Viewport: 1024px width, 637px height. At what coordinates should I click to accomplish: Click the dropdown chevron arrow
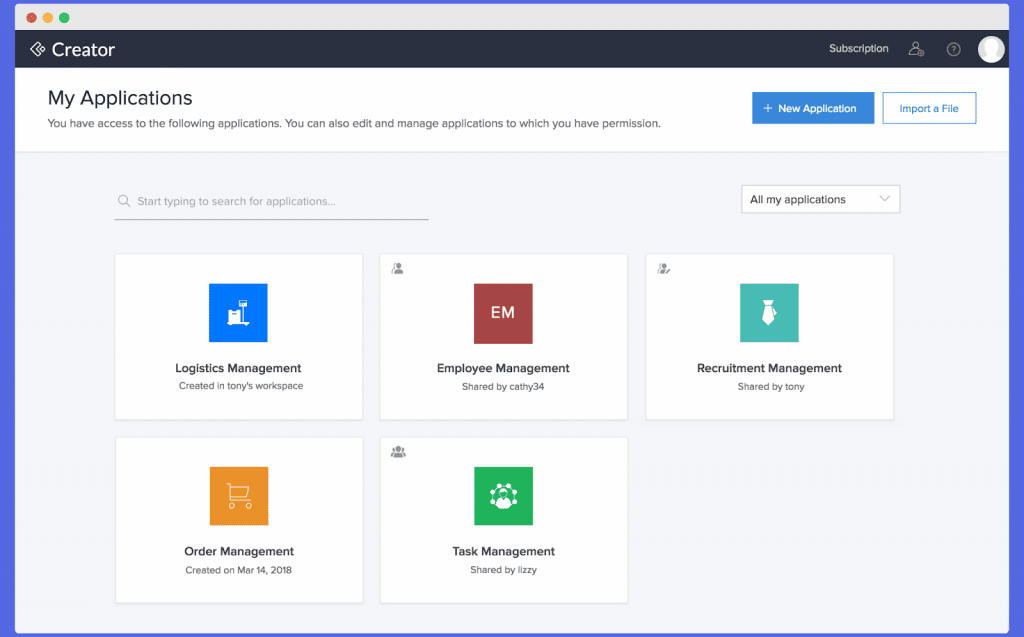(x=884, y=199)
